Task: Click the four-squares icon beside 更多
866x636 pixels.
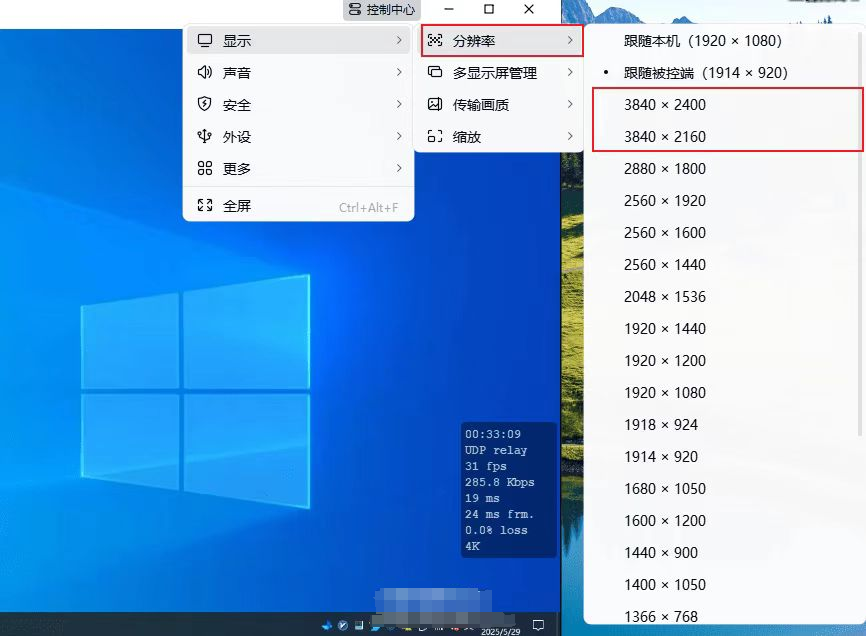Action: 205,169
